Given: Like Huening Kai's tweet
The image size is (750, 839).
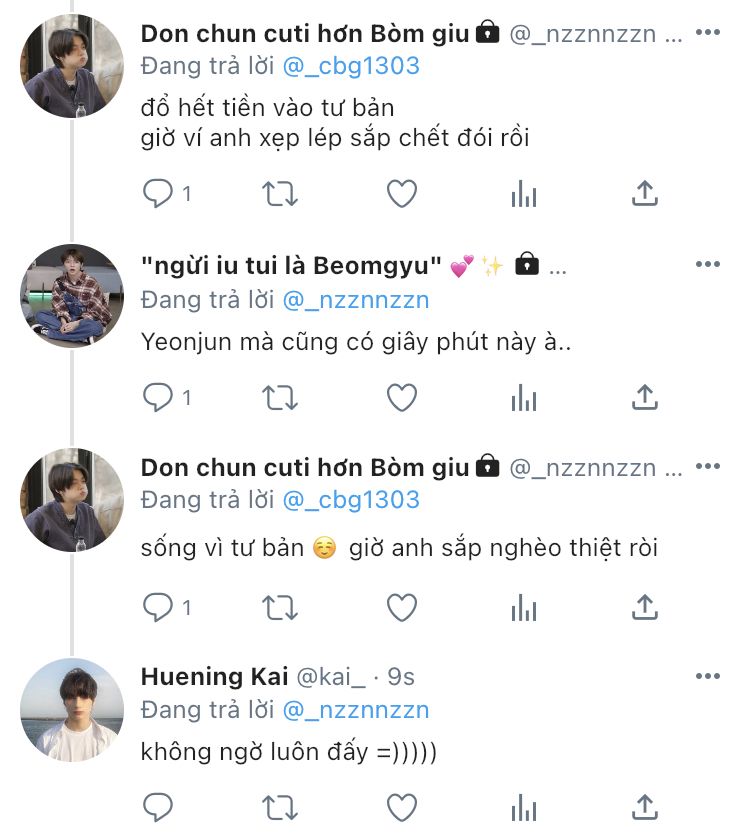Looking at the screenshot, I should [x=402, y=806].
